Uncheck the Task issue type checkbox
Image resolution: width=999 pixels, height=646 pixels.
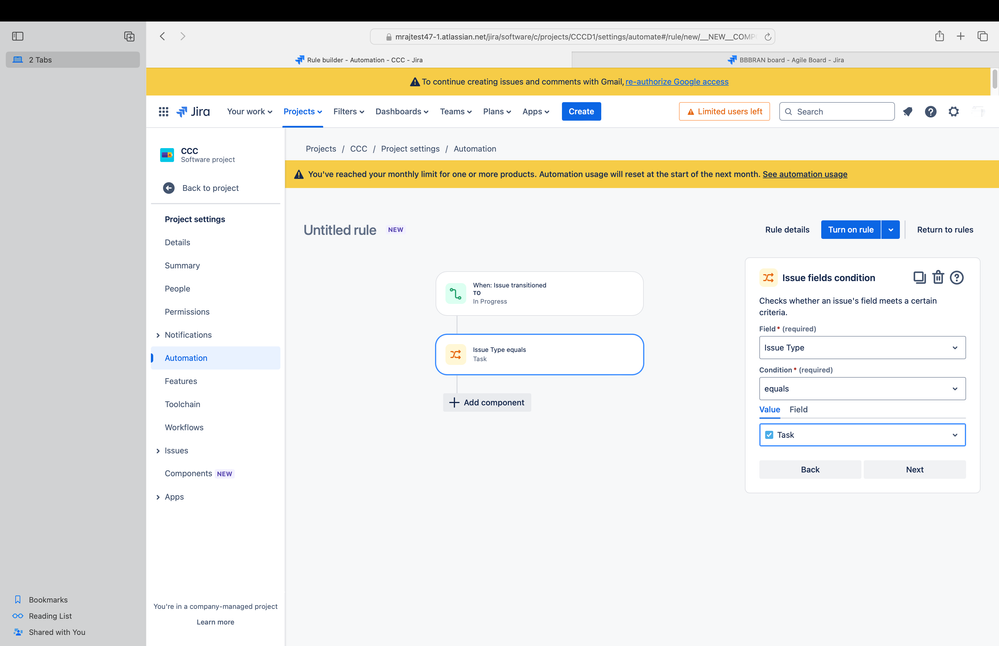coord(769,435)
